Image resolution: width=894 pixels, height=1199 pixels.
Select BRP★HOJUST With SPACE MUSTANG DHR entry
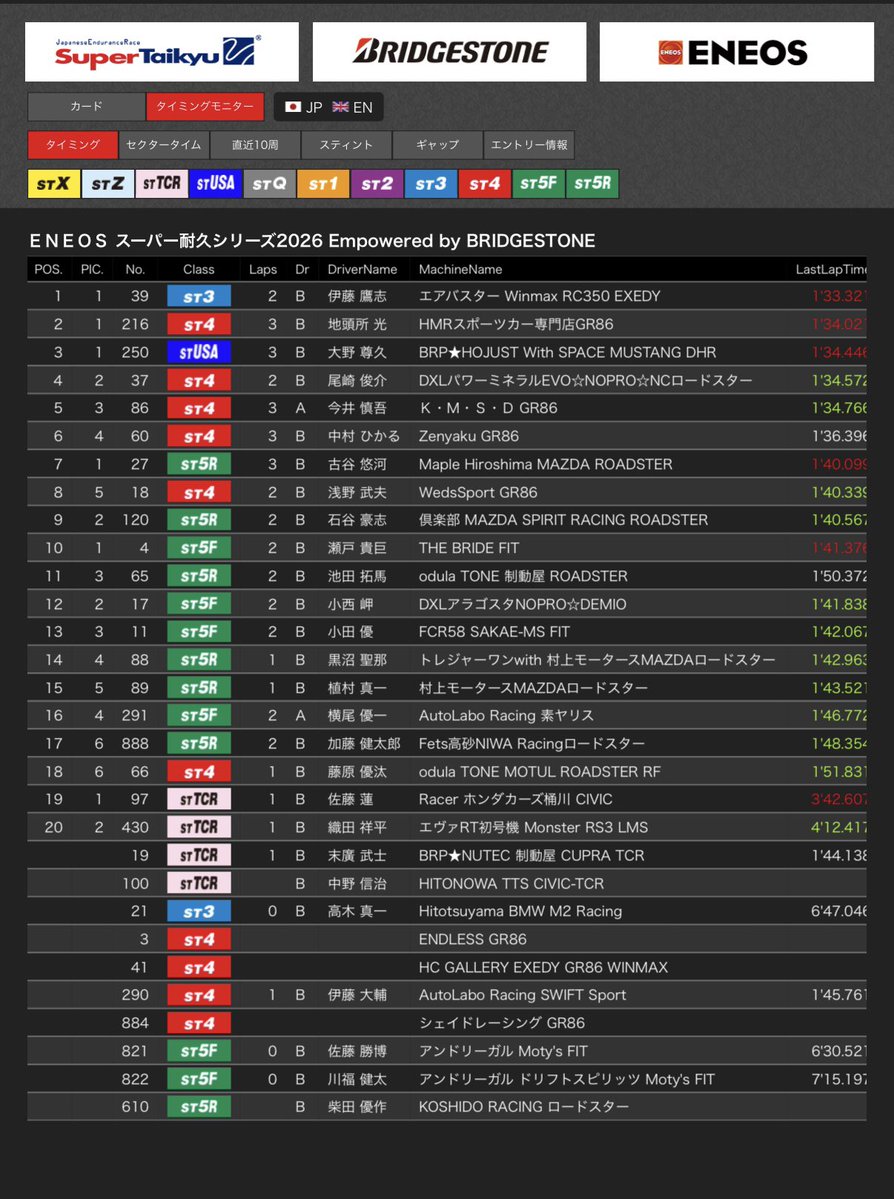(x=567, y=353)
